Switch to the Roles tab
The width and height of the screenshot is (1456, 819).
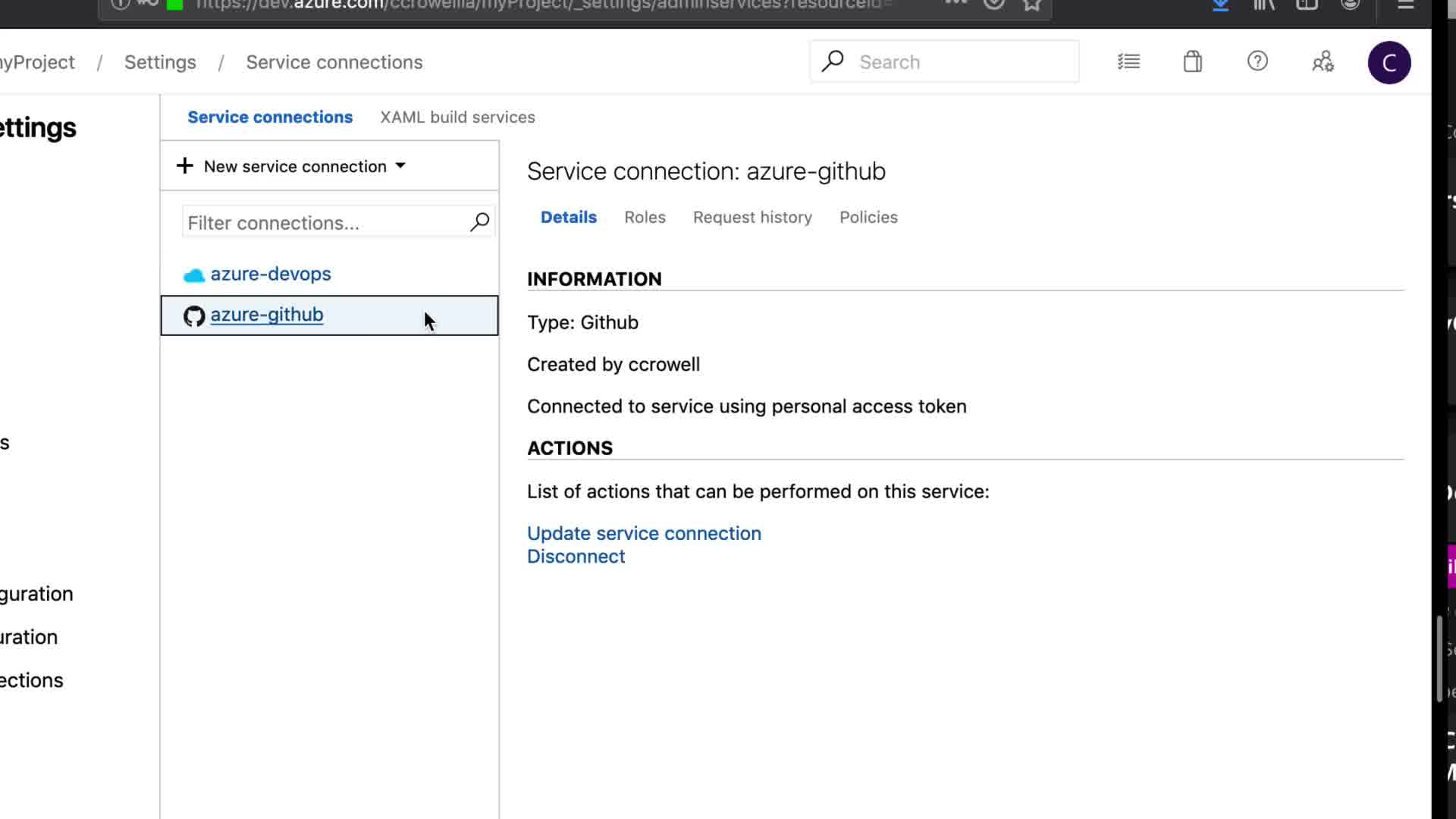click(645, 218)
